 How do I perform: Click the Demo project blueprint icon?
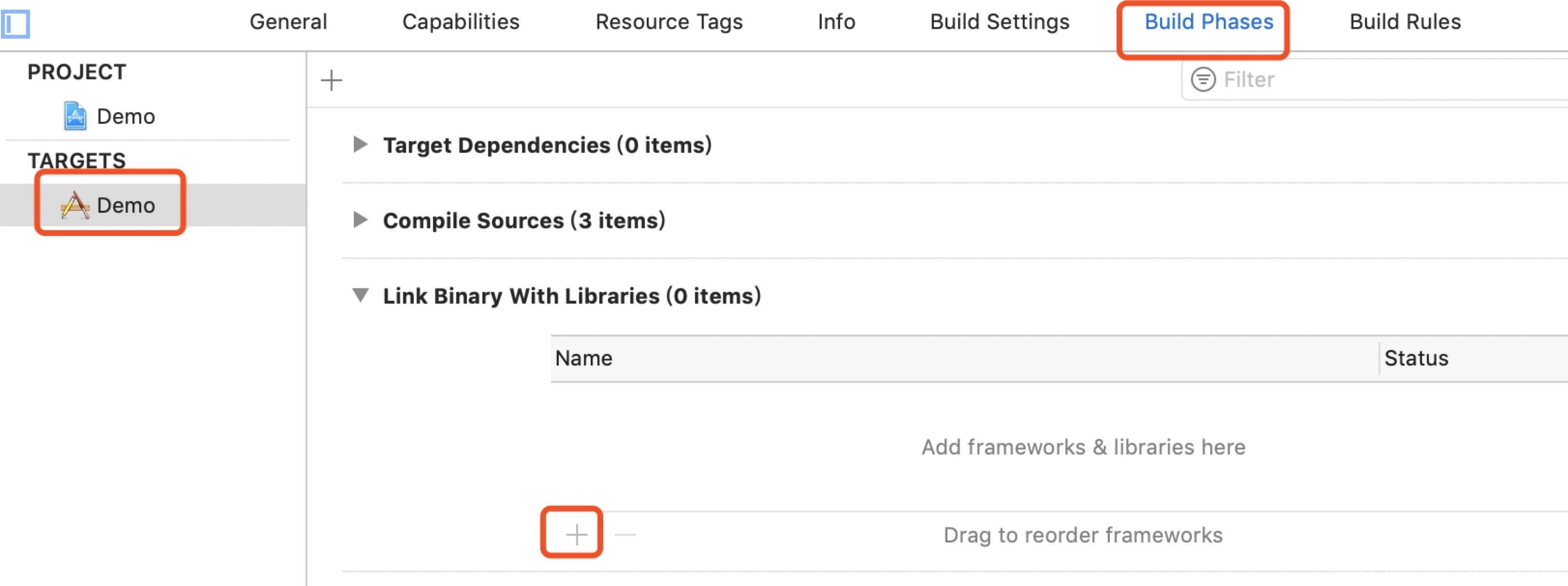pos(75,116)
